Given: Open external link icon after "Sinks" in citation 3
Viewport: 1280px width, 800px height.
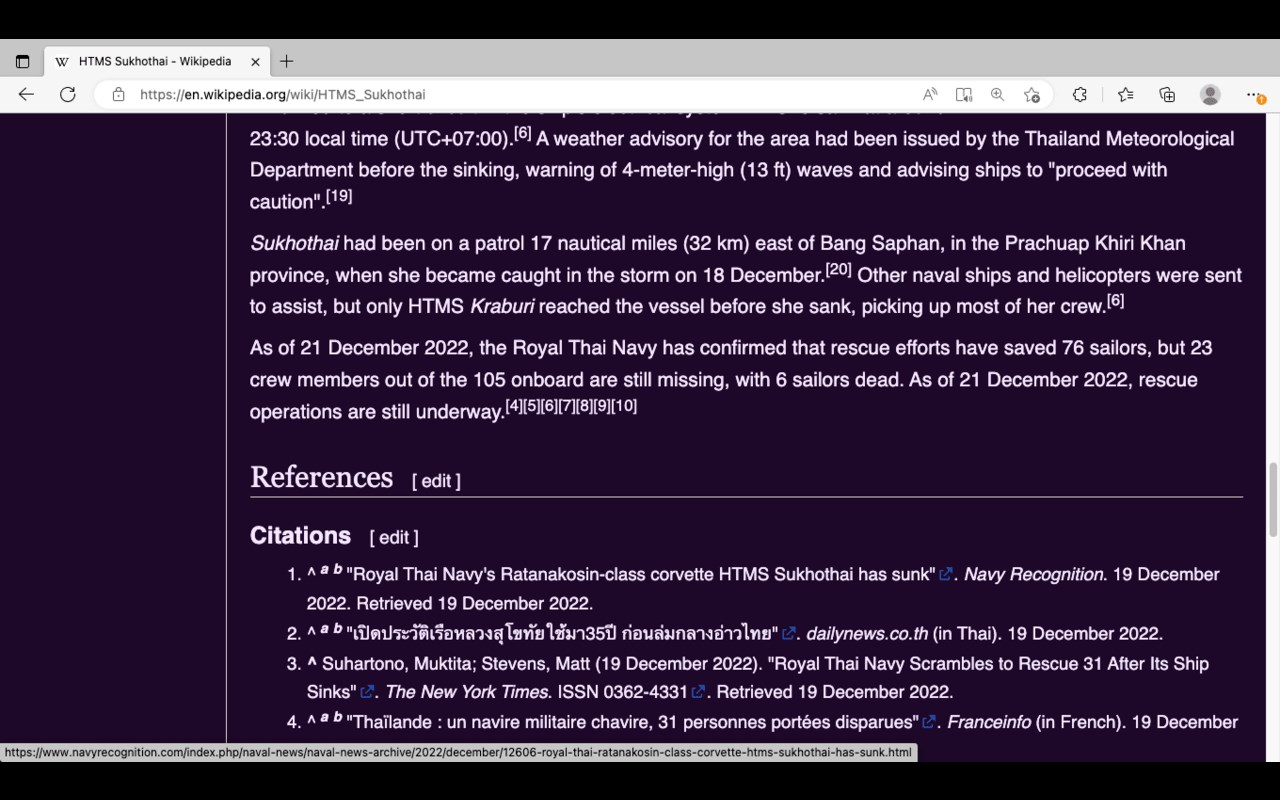Looking at the screenshot, I should pyautogui.click(x=368, y=692).
